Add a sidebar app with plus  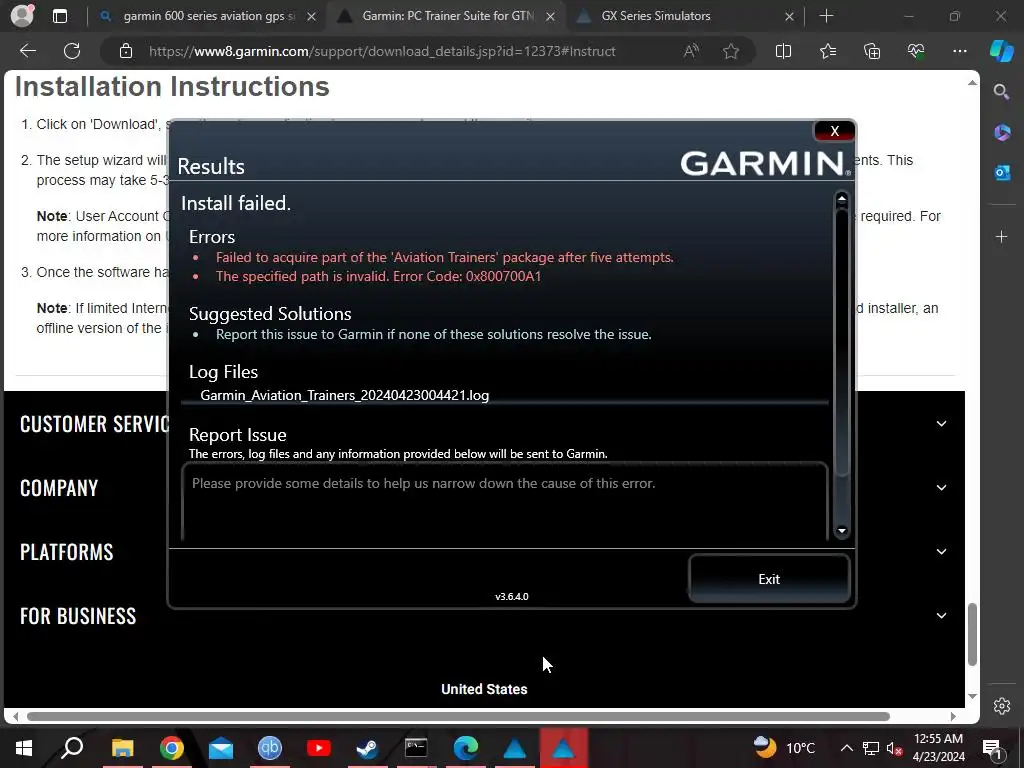pos(1001,236)
